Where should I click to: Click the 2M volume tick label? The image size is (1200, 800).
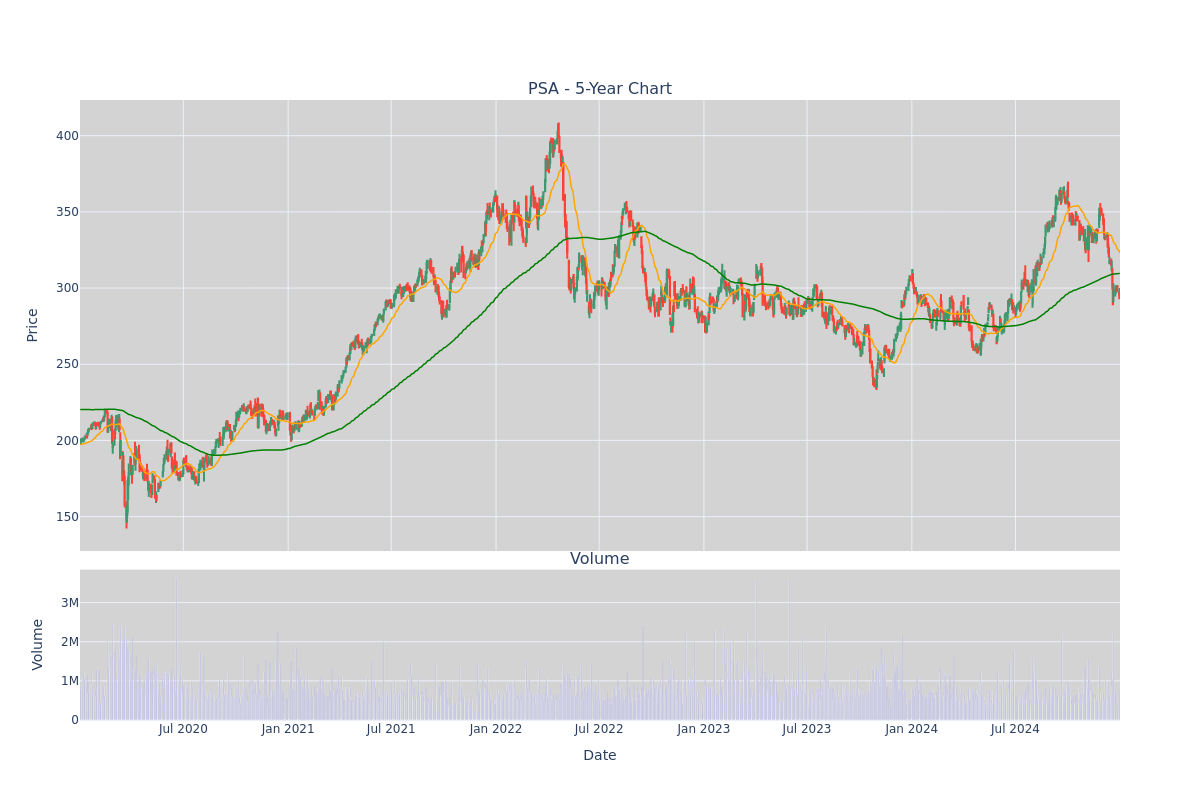point(70,641)
